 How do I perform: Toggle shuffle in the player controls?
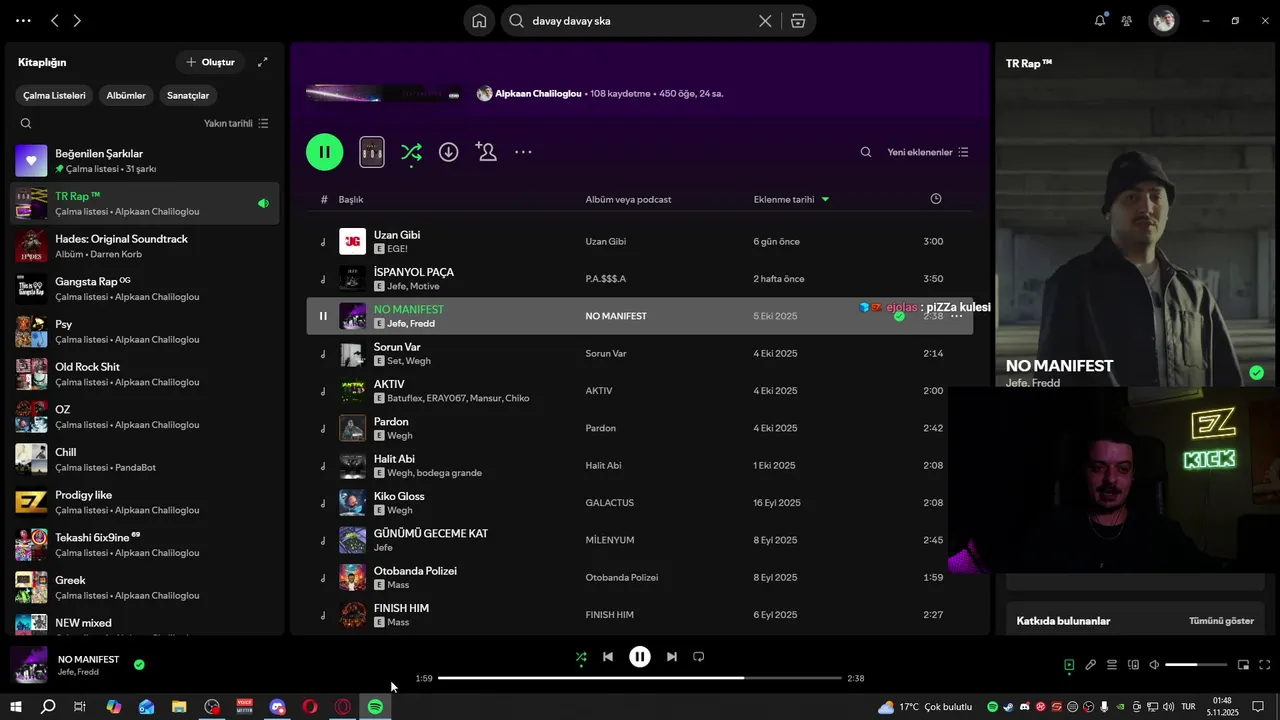(x=581, y=657)
